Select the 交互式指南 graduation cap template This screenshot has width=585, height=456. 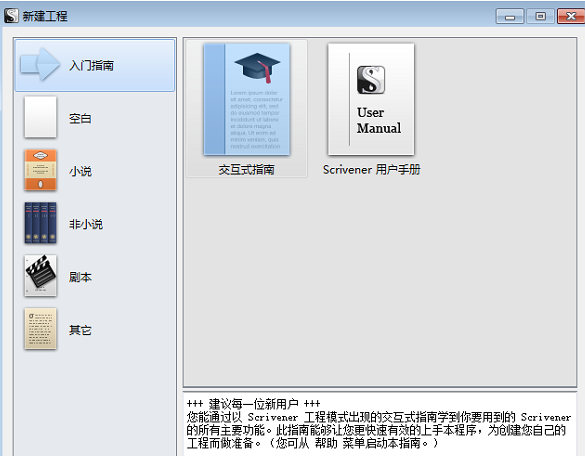coord(247,99)
